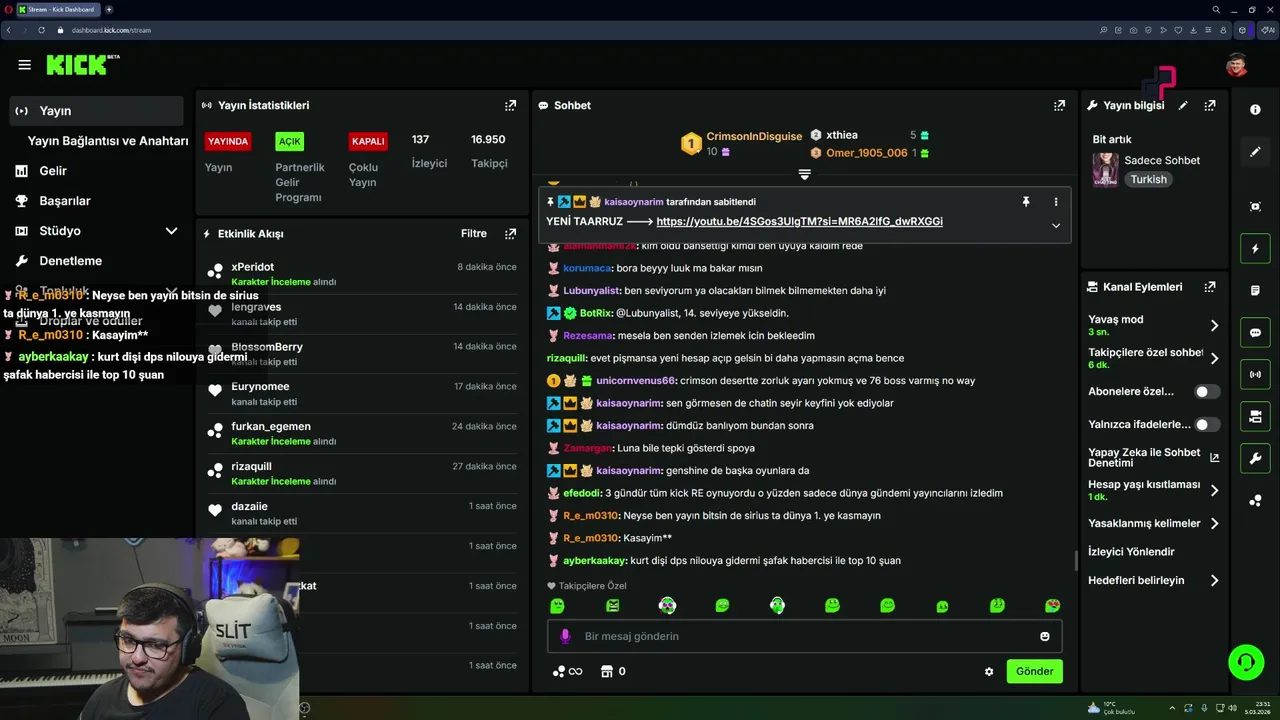
Task: Open Takipçilere özel sohbet chevron
Action: pos(1214,358)
